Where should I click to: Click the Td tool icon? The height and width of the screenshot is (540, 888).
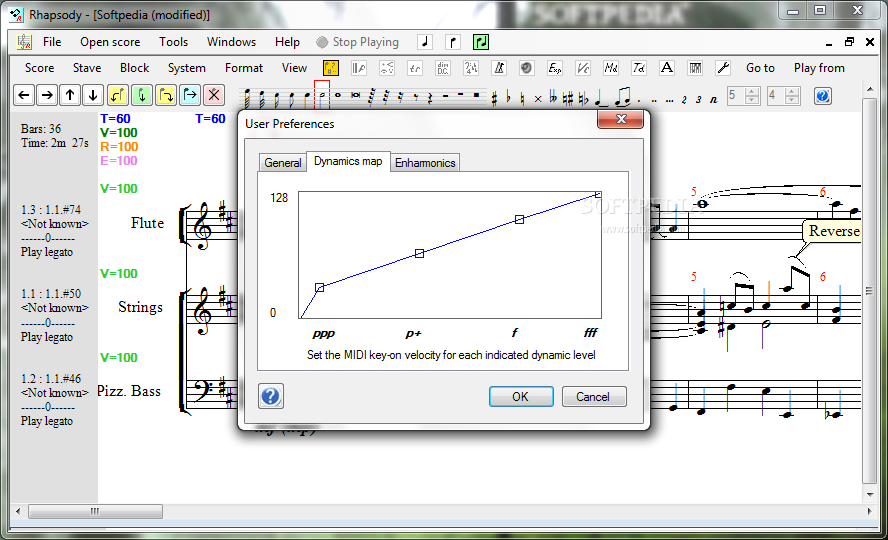click(x=639, y=68)
